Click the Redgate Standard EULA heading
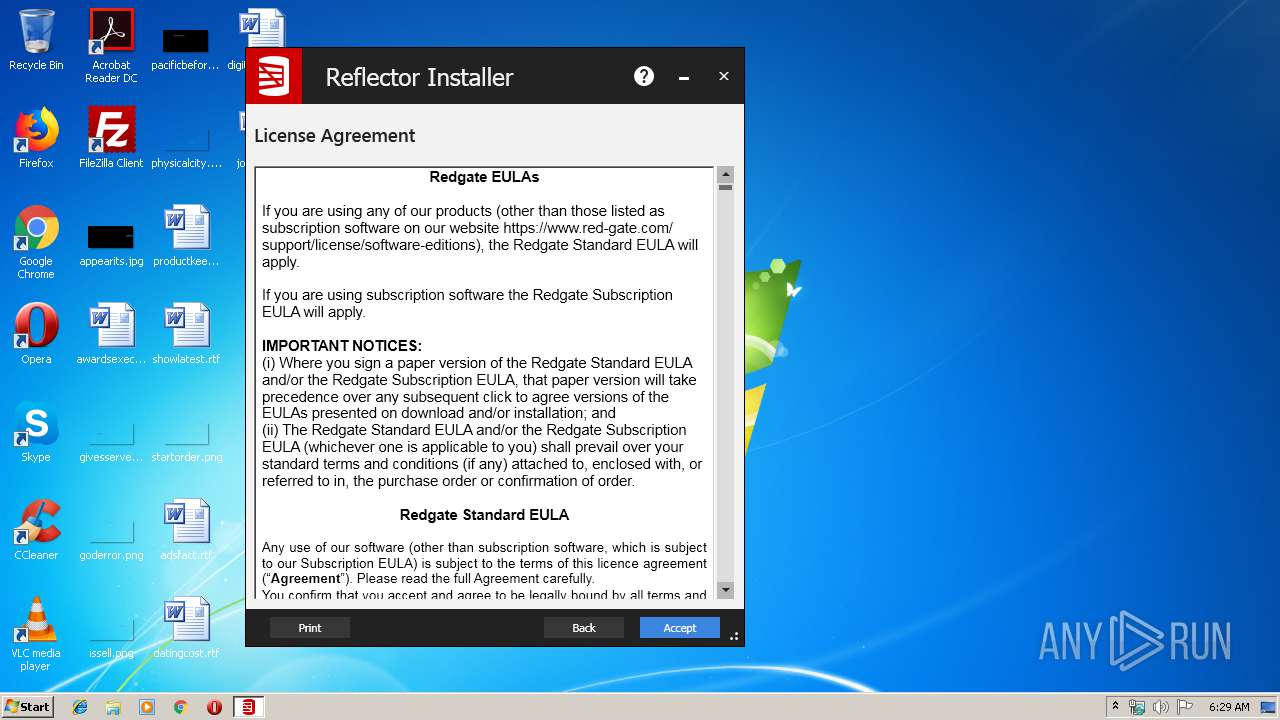 tap(484, 515)
